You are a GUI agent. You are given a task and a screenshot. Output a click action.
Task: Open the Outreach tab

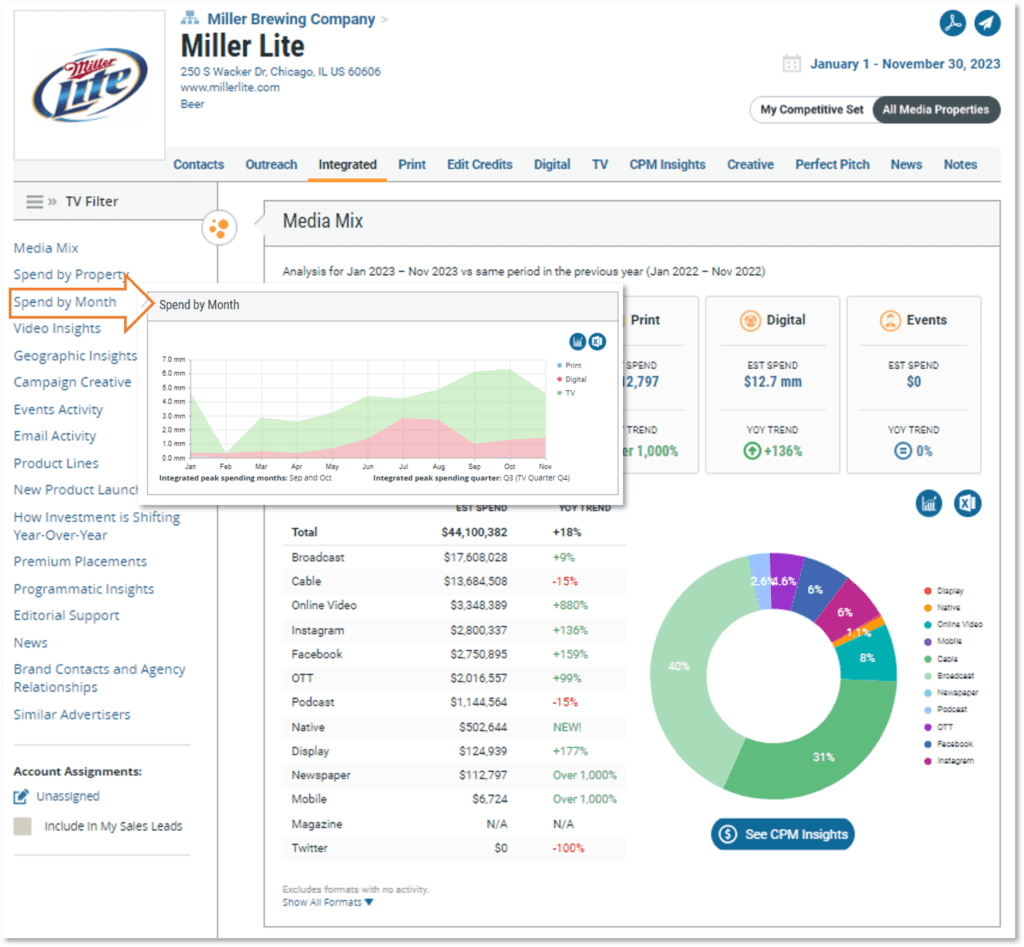(x=271, y=165)
